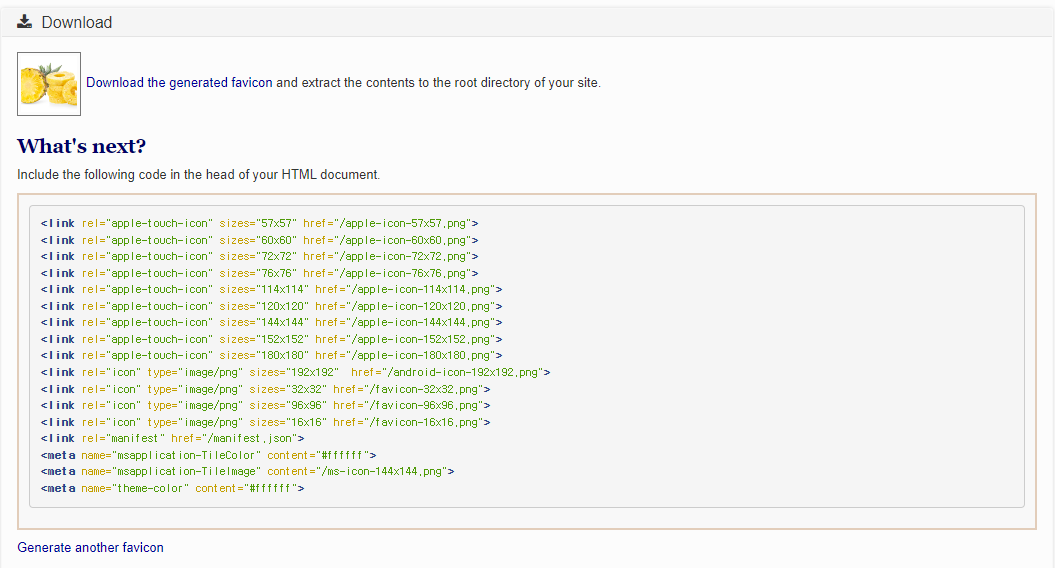Click the code line with apple-icon-76x76.png
This screenshot has height=568, width=1055.
260,273
